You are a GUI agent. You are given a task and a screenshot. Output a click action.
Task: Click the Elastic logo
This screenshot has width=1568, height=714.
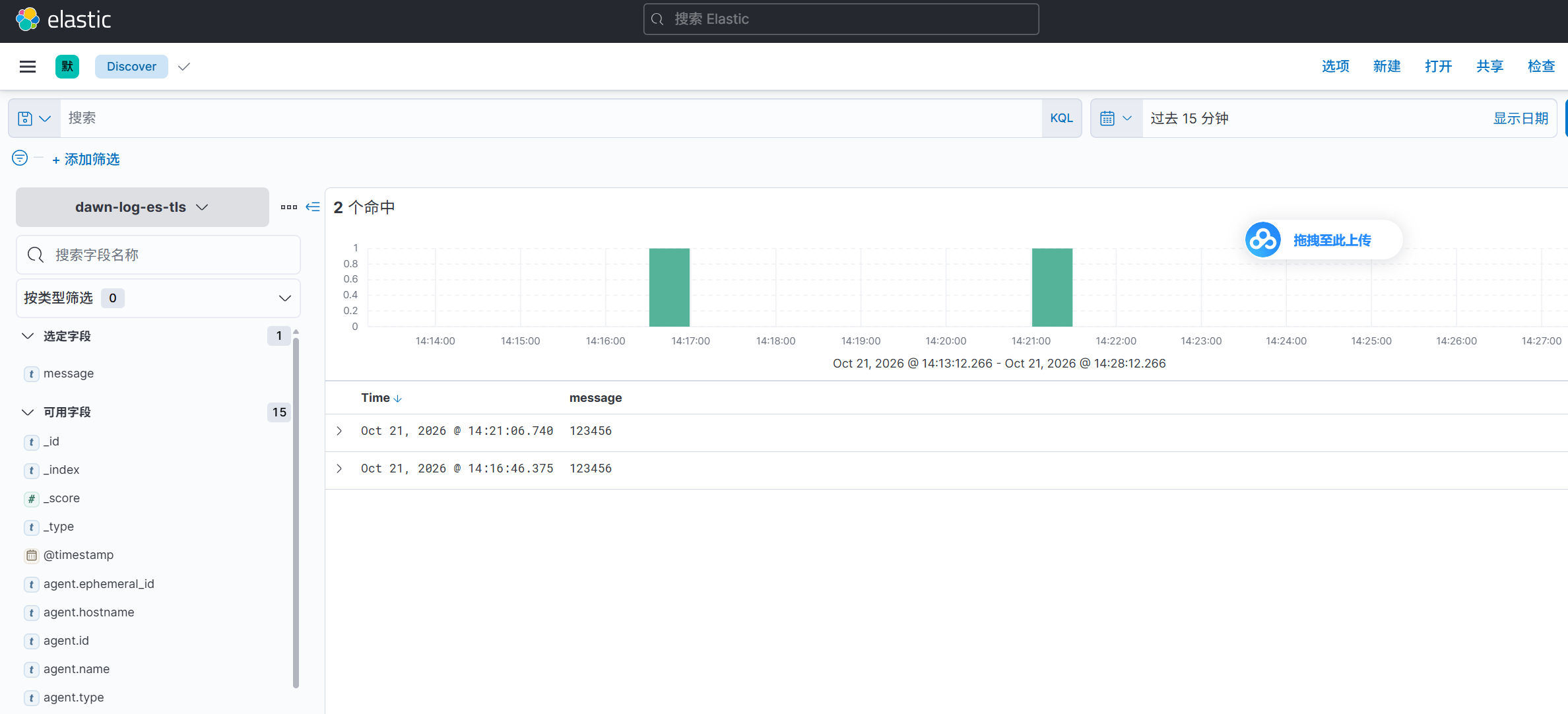point(63,19)
